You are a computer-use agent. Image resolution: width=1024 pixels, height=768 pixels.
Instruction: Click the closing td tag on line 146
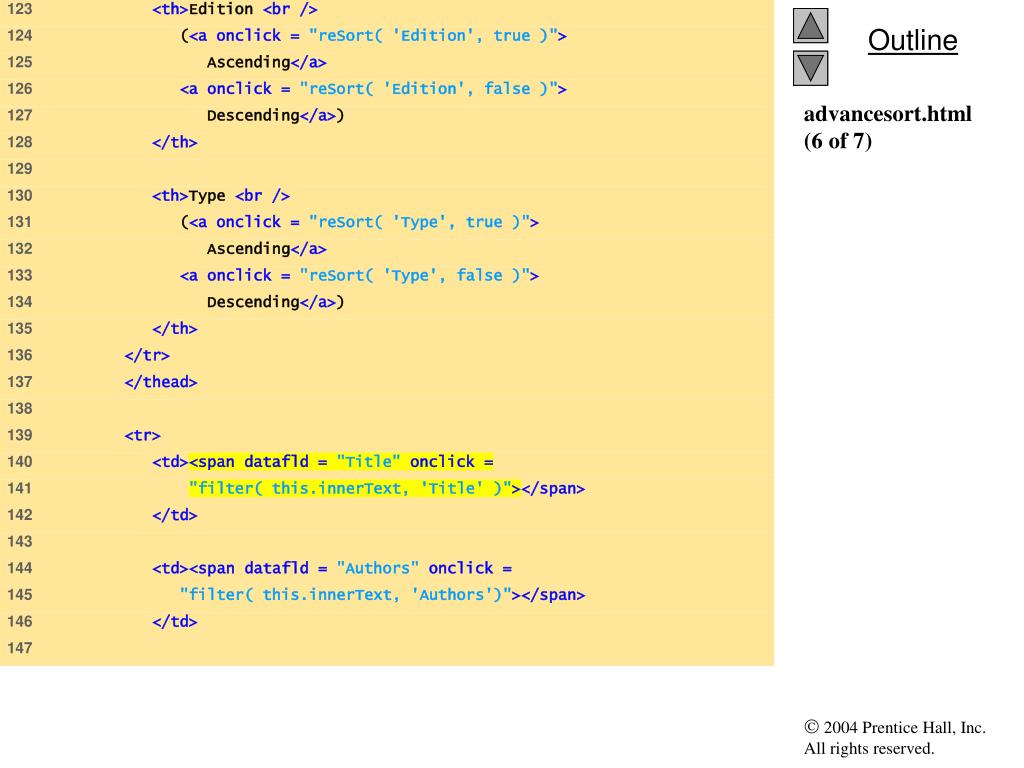point(174,622)
